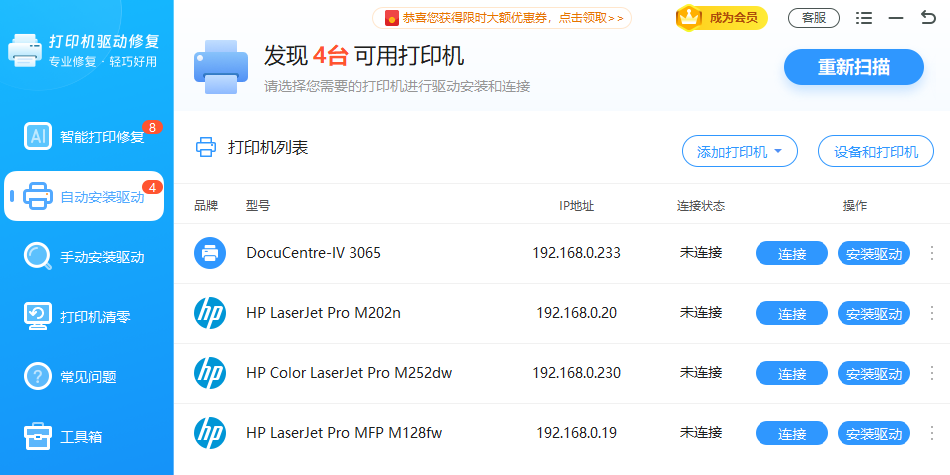Click the FAQ question mark icon
The width and height of the screenshot is (950, 475).
[x=38, y=376]
